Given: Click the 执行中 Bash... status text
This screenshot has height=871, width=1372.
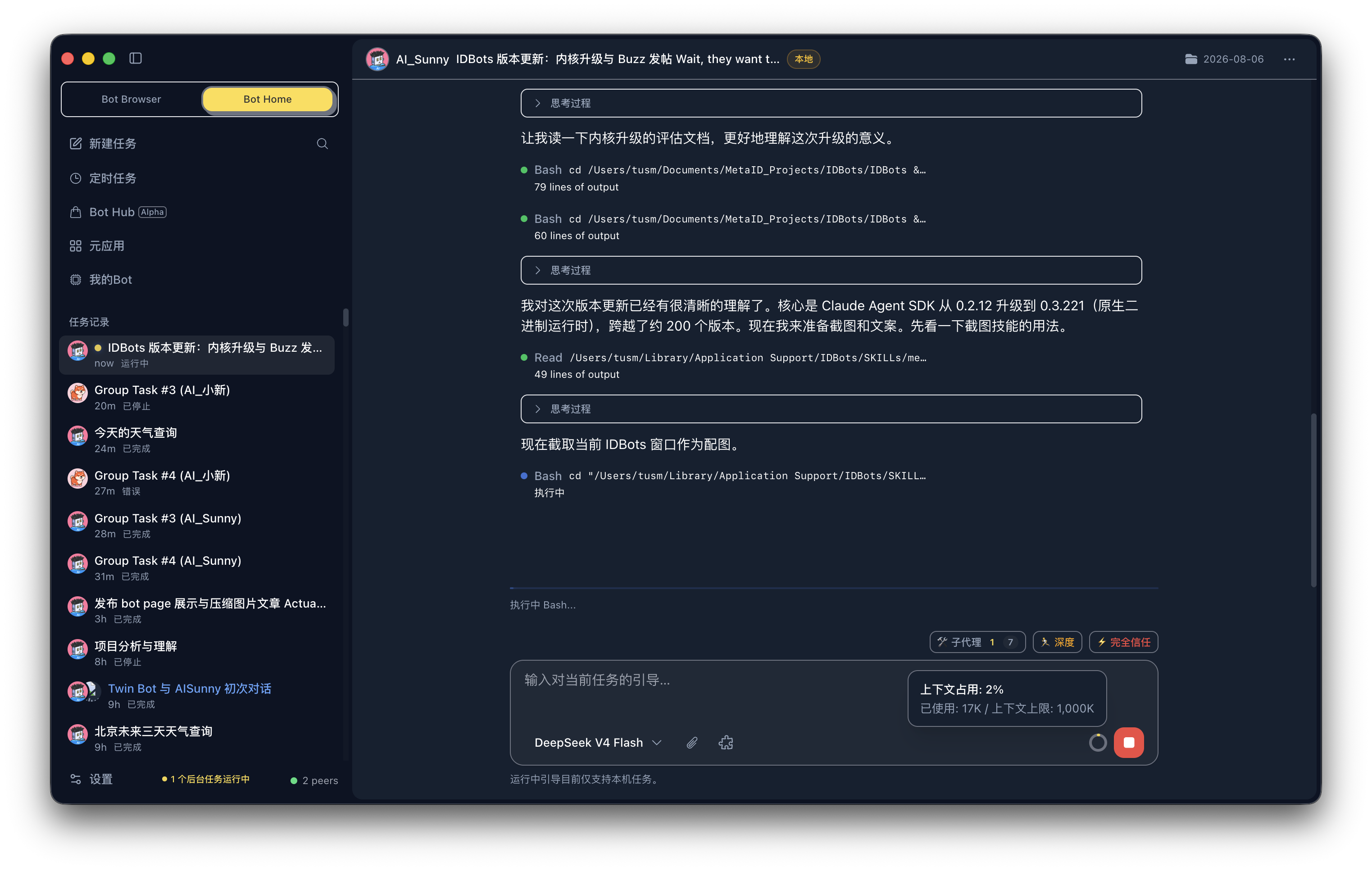Looking at the screenshot, I should click(x=542, y=605).
